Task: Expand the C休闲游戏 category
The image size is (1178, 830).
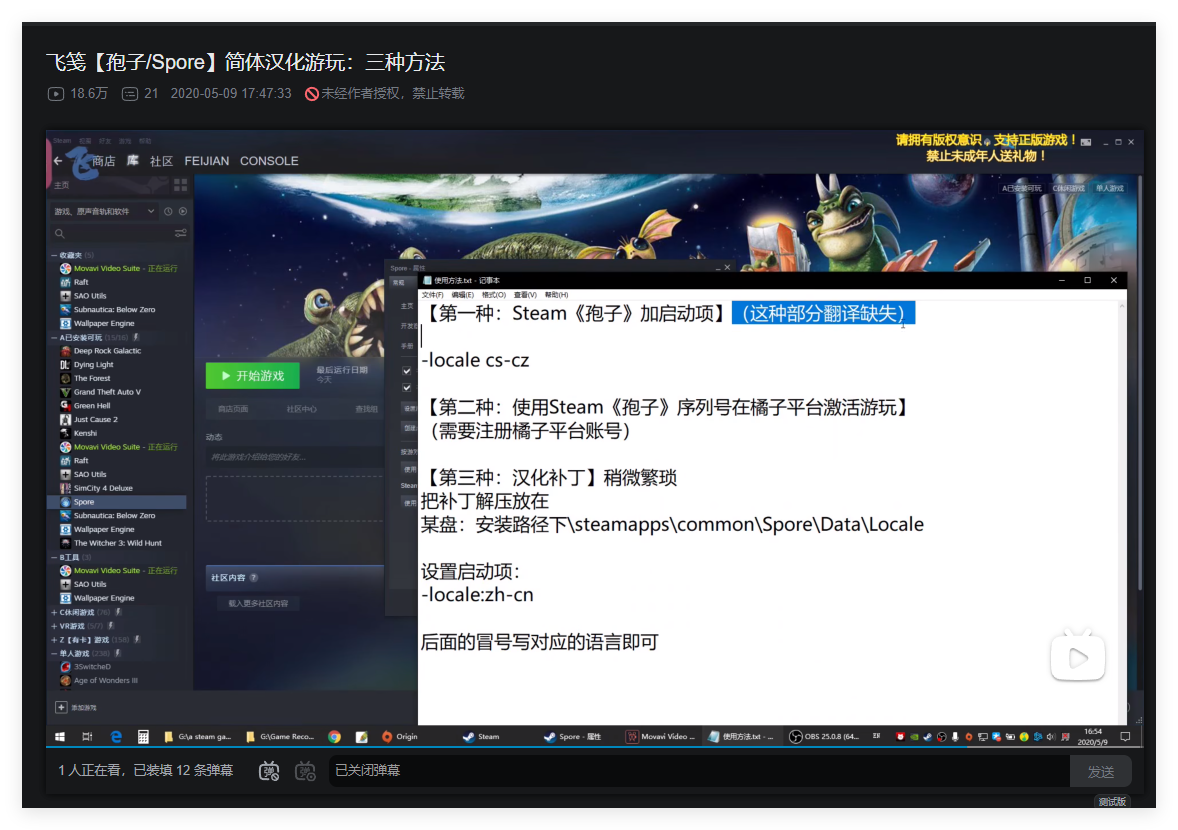Action: point(54,612)
